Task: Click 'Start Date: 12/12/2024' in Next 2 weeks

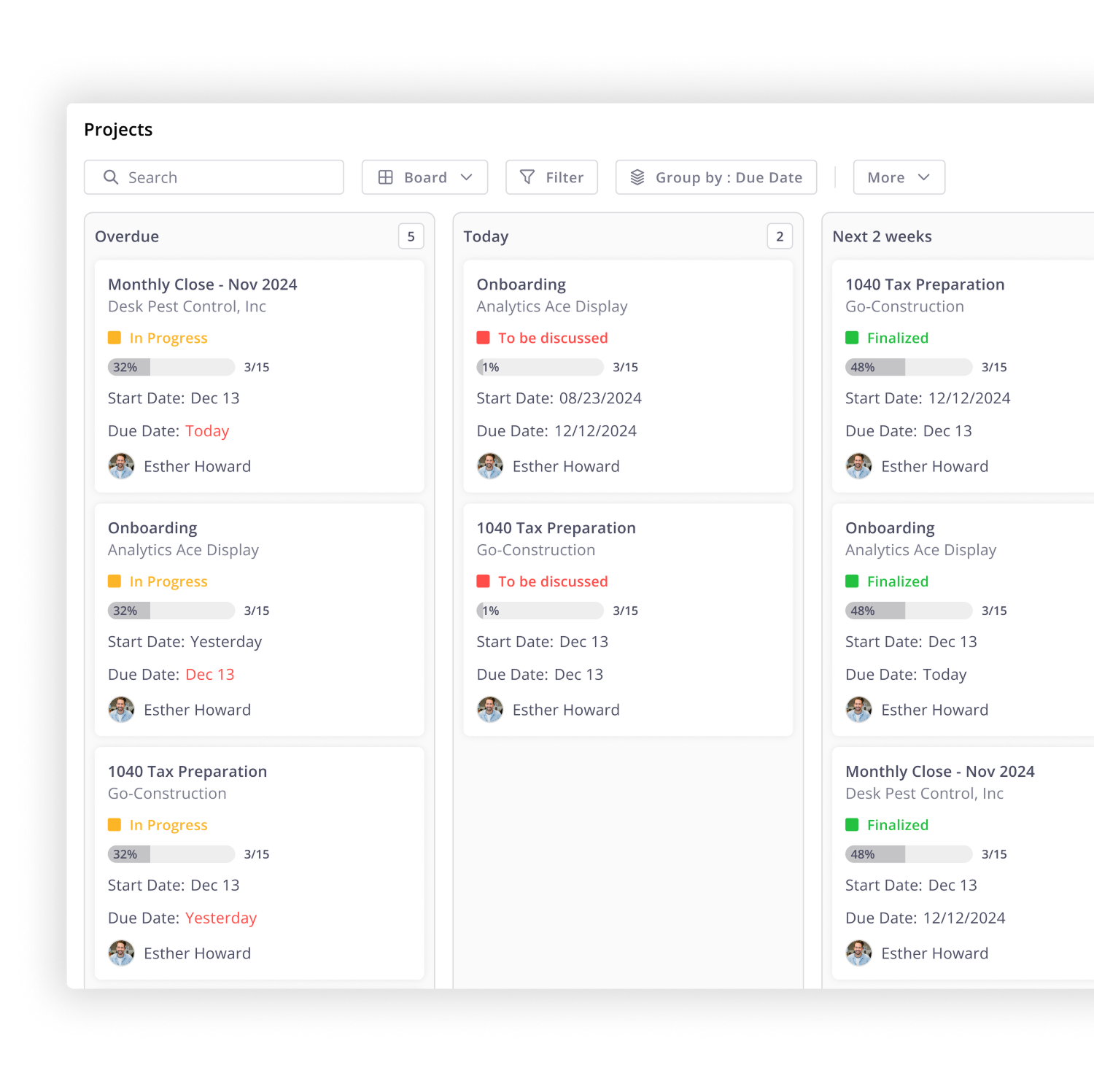Action: point(928,398)
